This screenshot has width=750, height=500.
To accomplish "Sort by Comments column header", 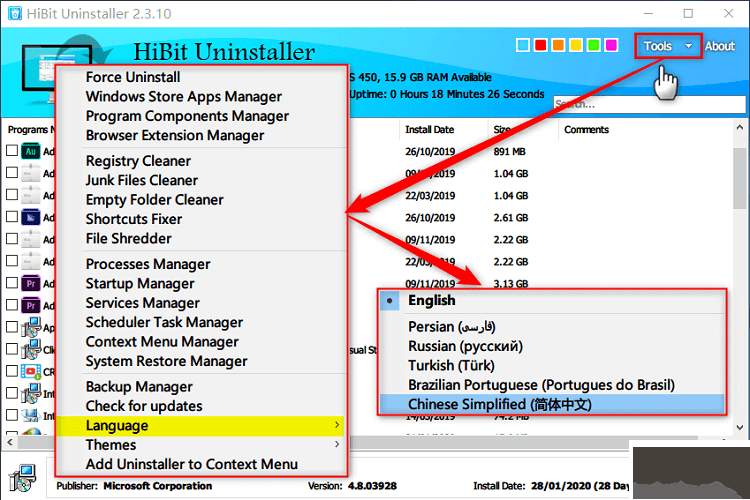I will [x=586, y=130].
